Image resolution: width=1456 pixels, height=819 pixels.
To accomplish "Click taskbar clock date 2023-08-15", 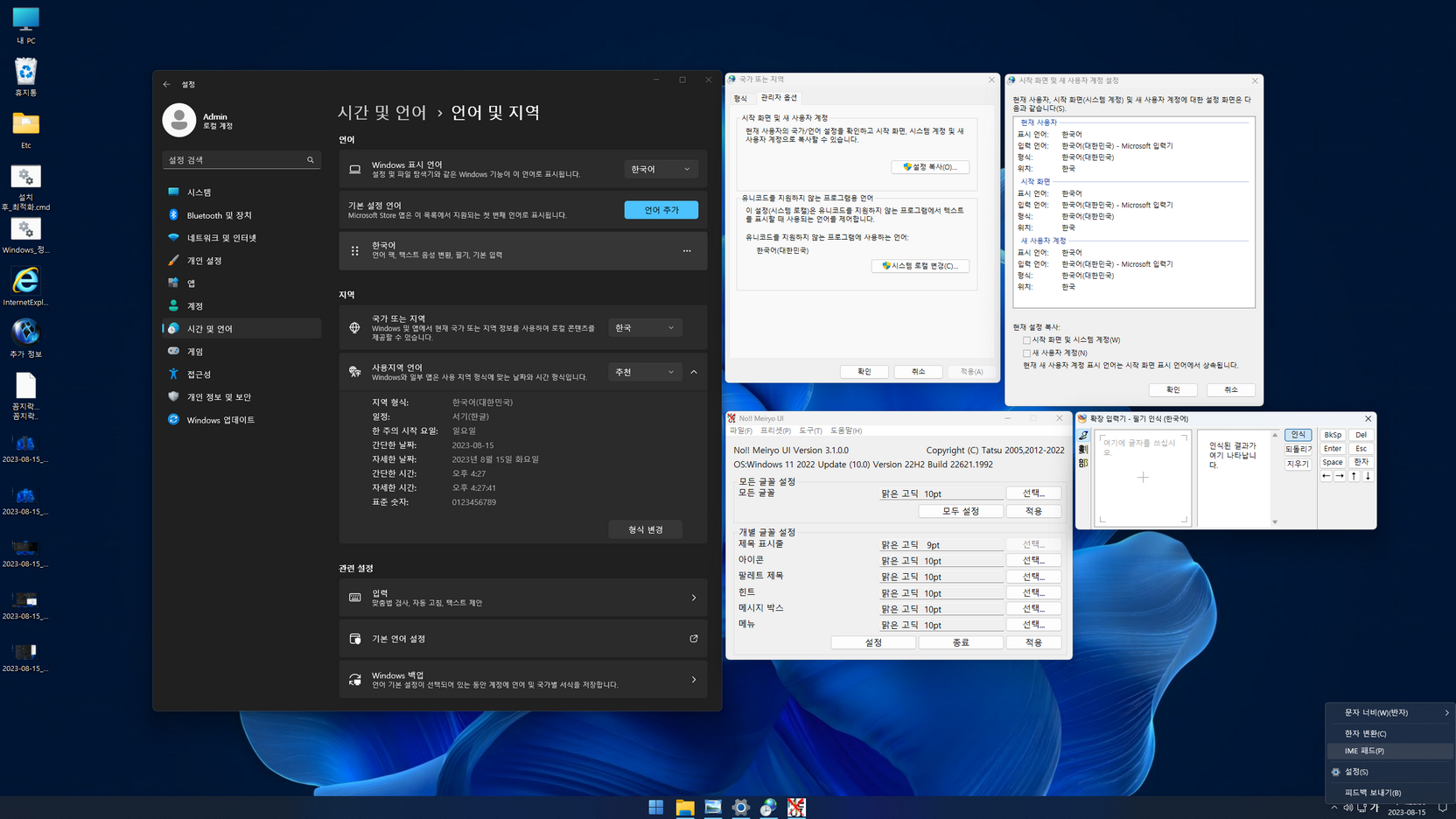I will point(1406,813).
